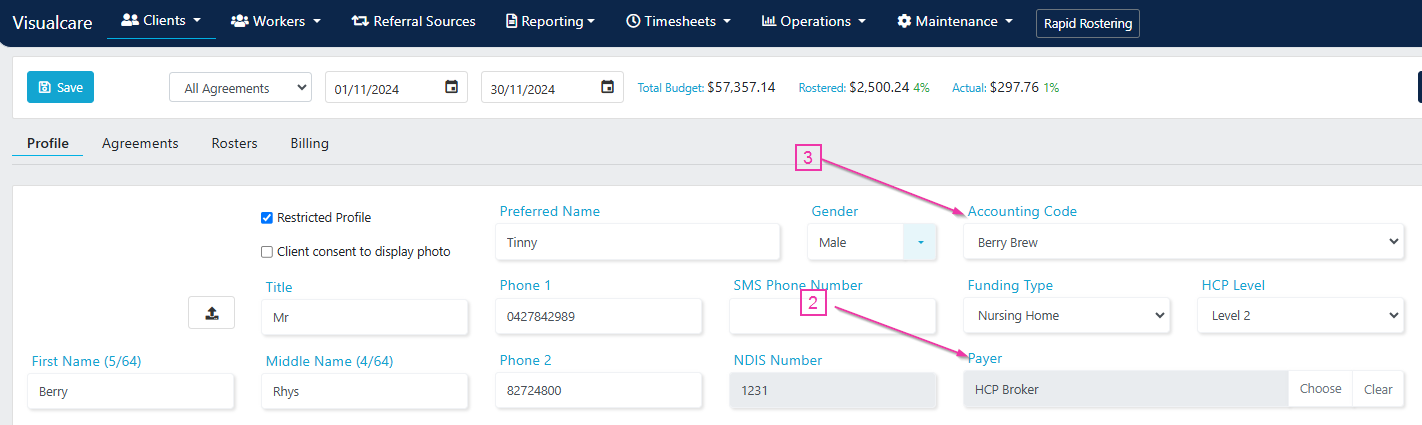Screen dimensions: 1422x425
Task: Open the Reporting menu
Action: pyautogui.click(x=550, y=21)
